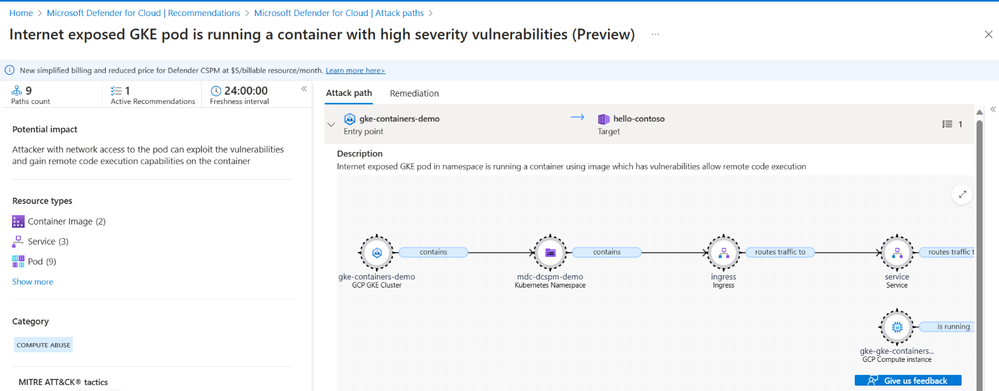Screen dimensions: 999x391
Task: Select the GCP Compute instance node icon
Action: (x=897, y=327)
